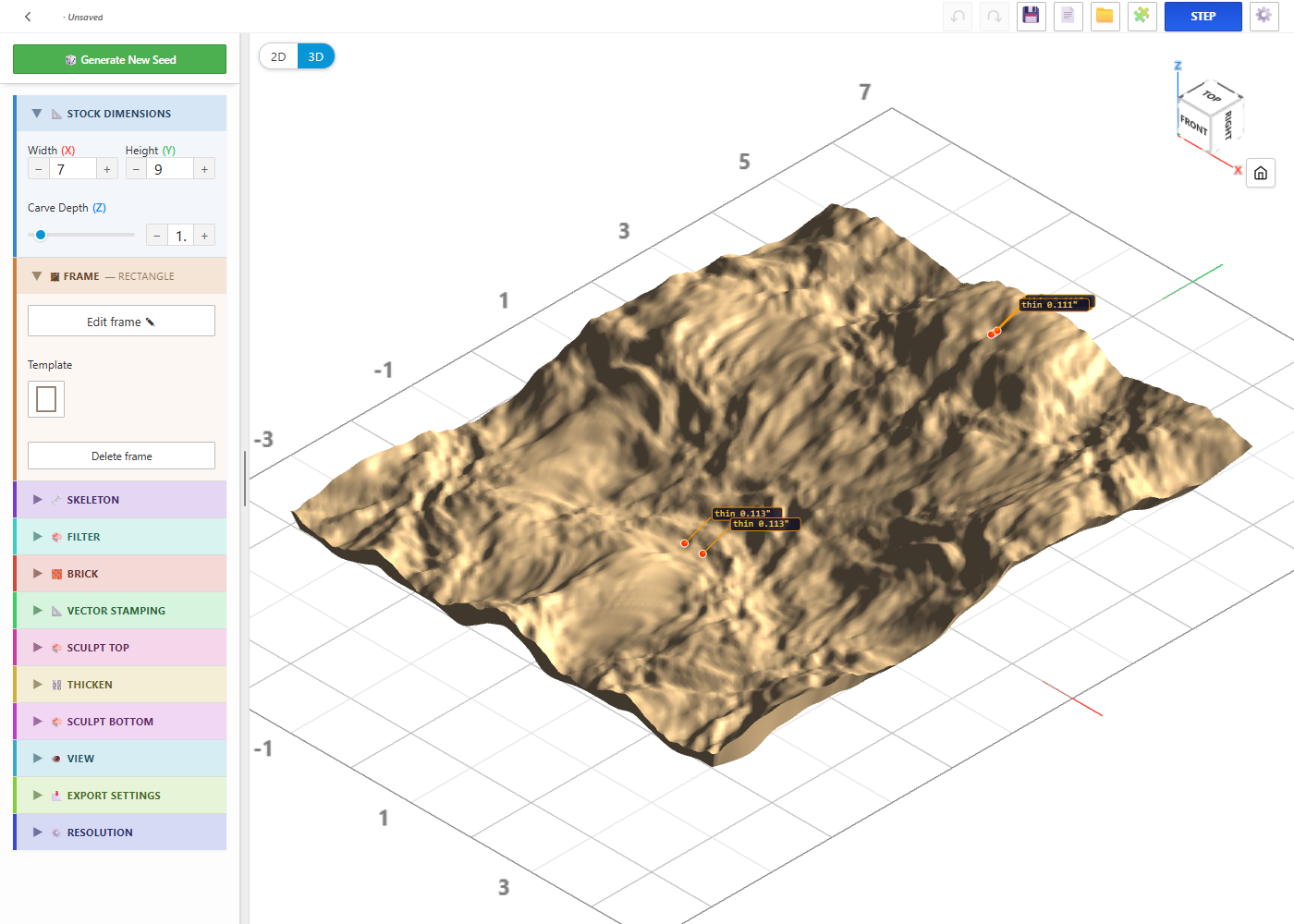The image size is (1294, 924).
Task: Expand the Vector Stamping section
Action: click(x=120, y=611)
